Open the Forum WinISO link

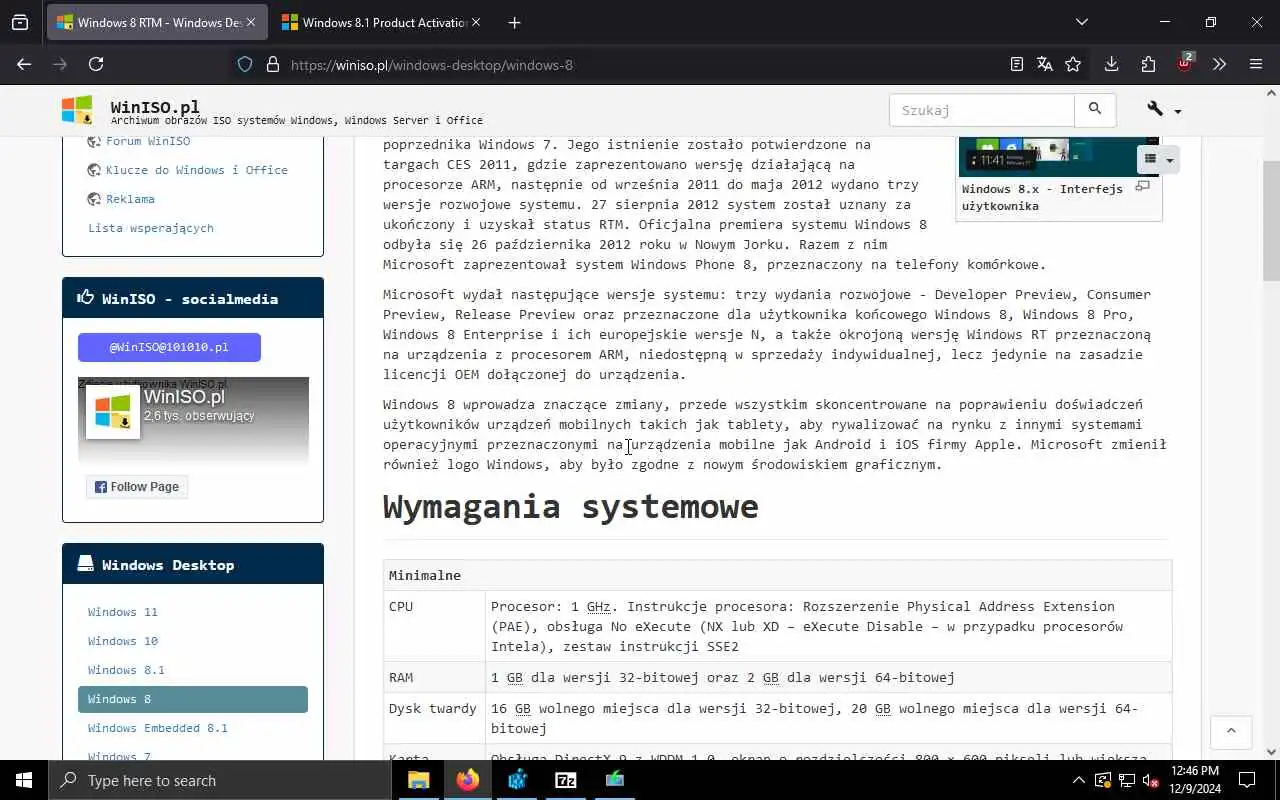coord(148,141)
